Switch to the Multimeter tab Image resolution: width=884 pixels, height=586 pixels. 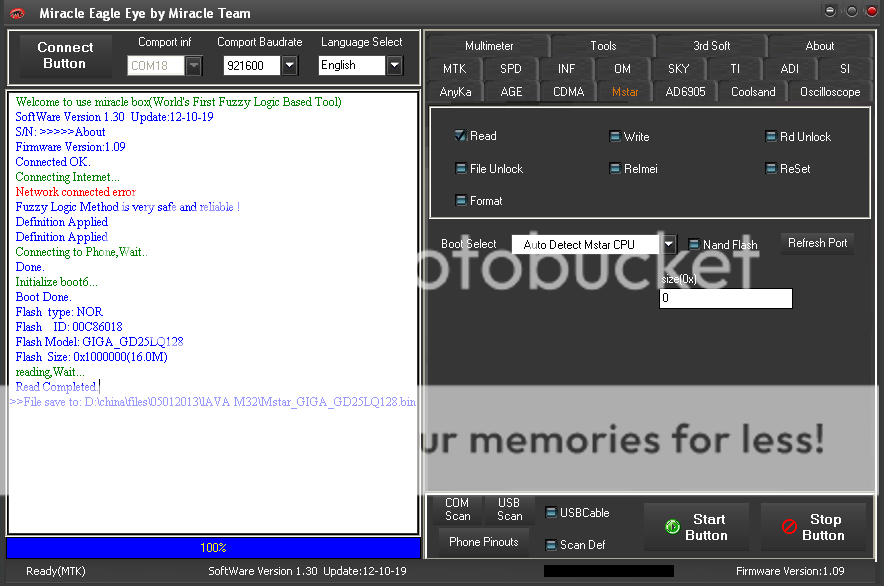pyautogui.click(x=489, y=46)
